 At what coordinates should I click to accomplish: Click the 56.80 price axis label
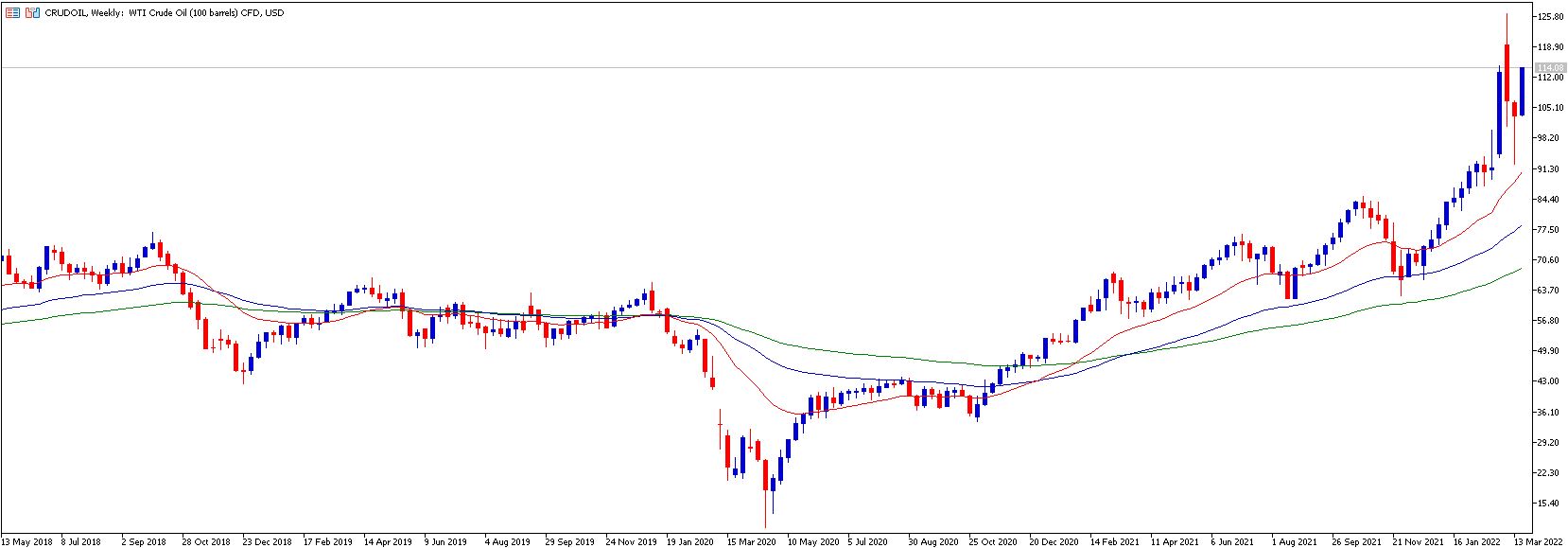point(1549,321)
